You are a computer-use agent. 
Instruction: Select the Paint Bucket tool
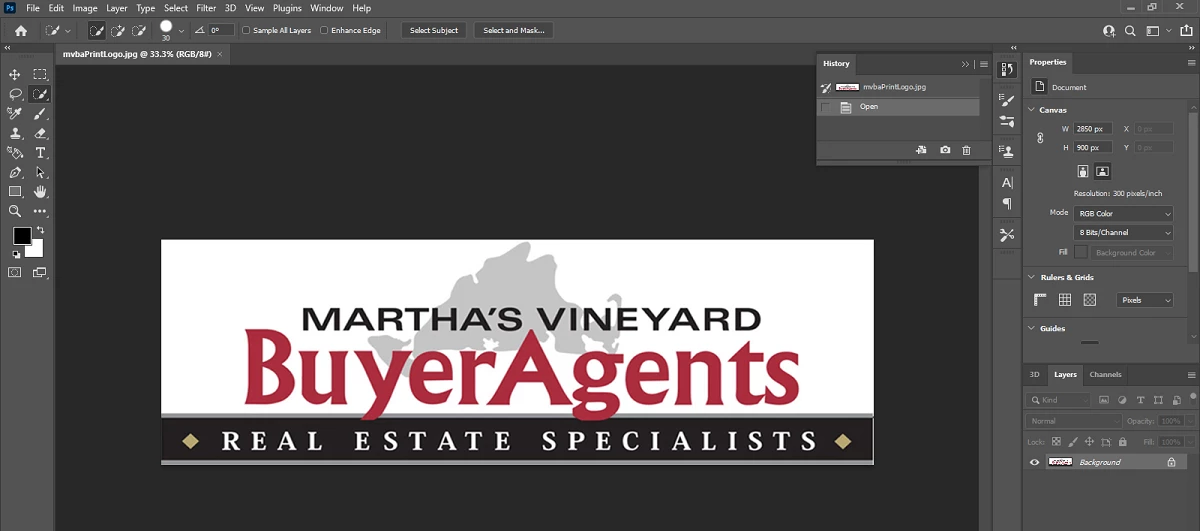click(x=15, y=153)
